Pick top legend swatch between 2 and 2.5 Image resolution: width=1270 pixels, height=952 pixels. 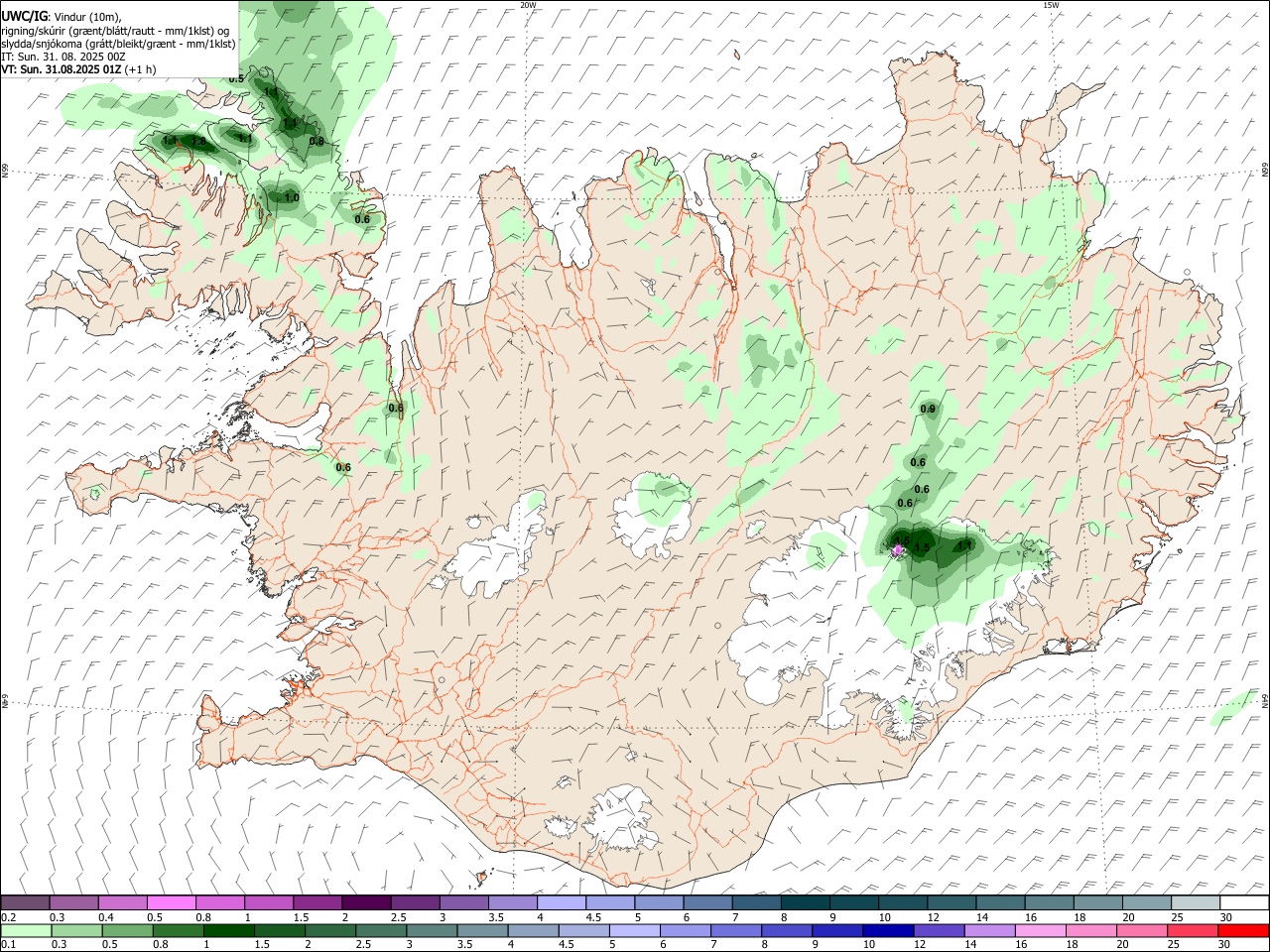366,902
